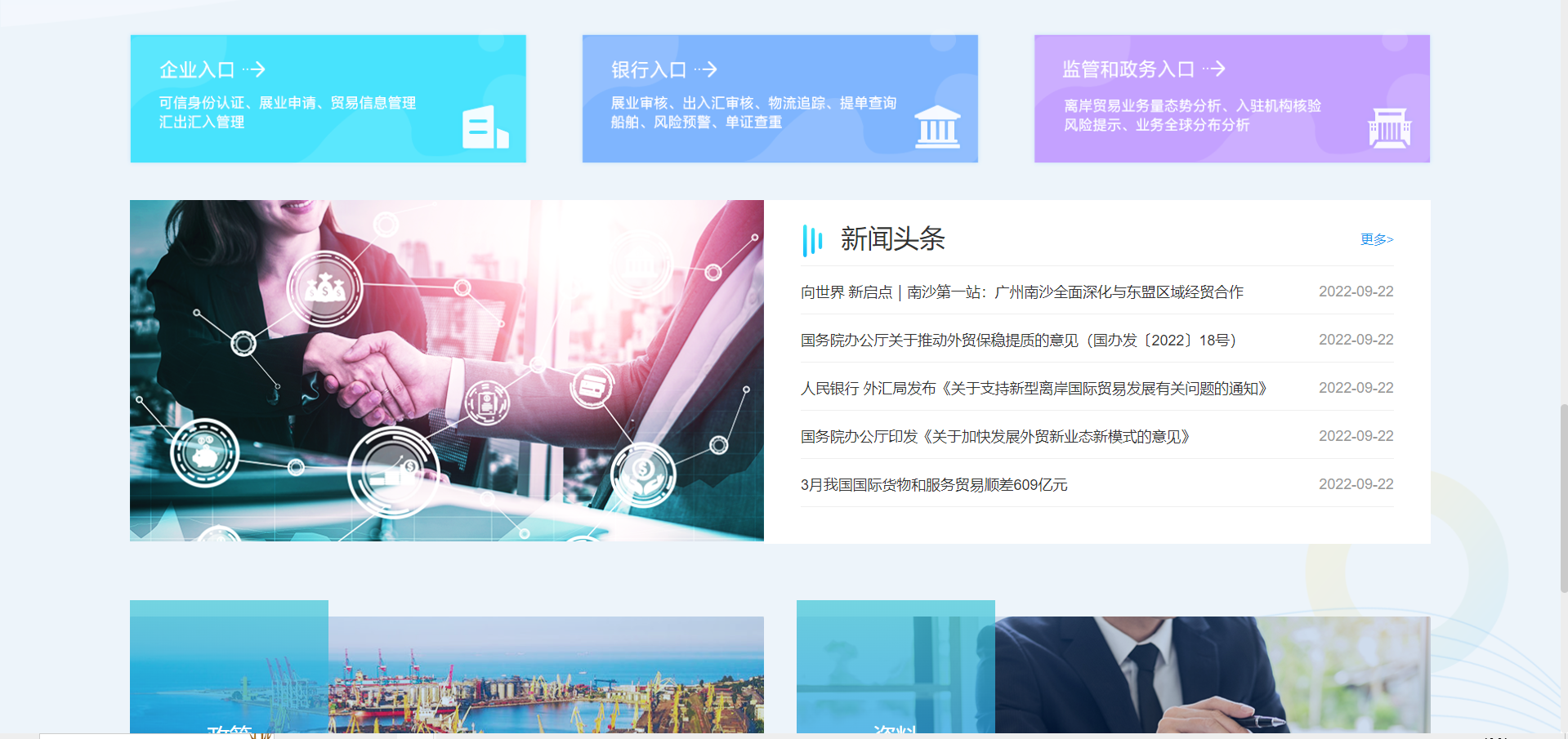The height and width of the screenshot is (739, 1568).
Task: Open the 监管和政务入口 heading link
Action: click(1128, 69)
